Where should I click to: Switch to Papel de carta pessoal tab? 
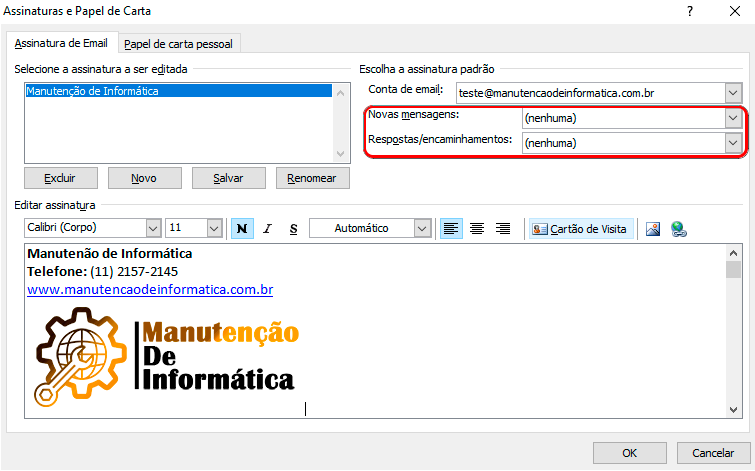tap(178, 44)
